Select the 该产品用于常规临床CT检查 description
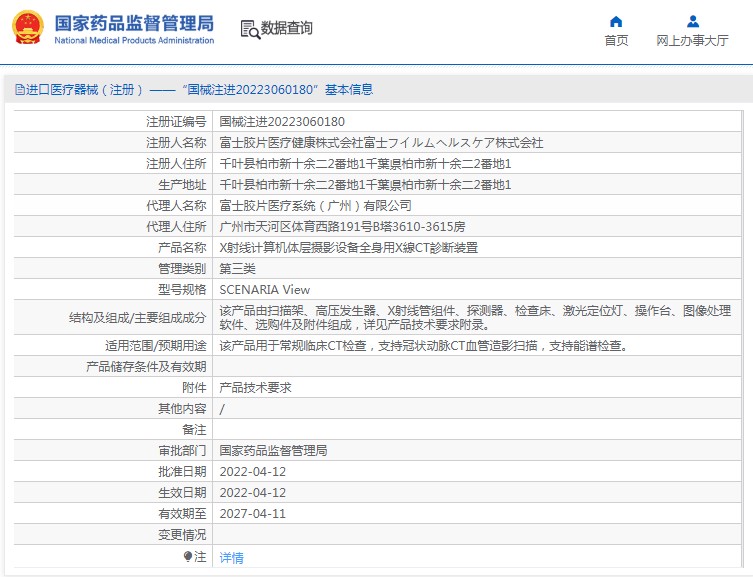Viewport: 753px width, 577px height. click(424, 346)
